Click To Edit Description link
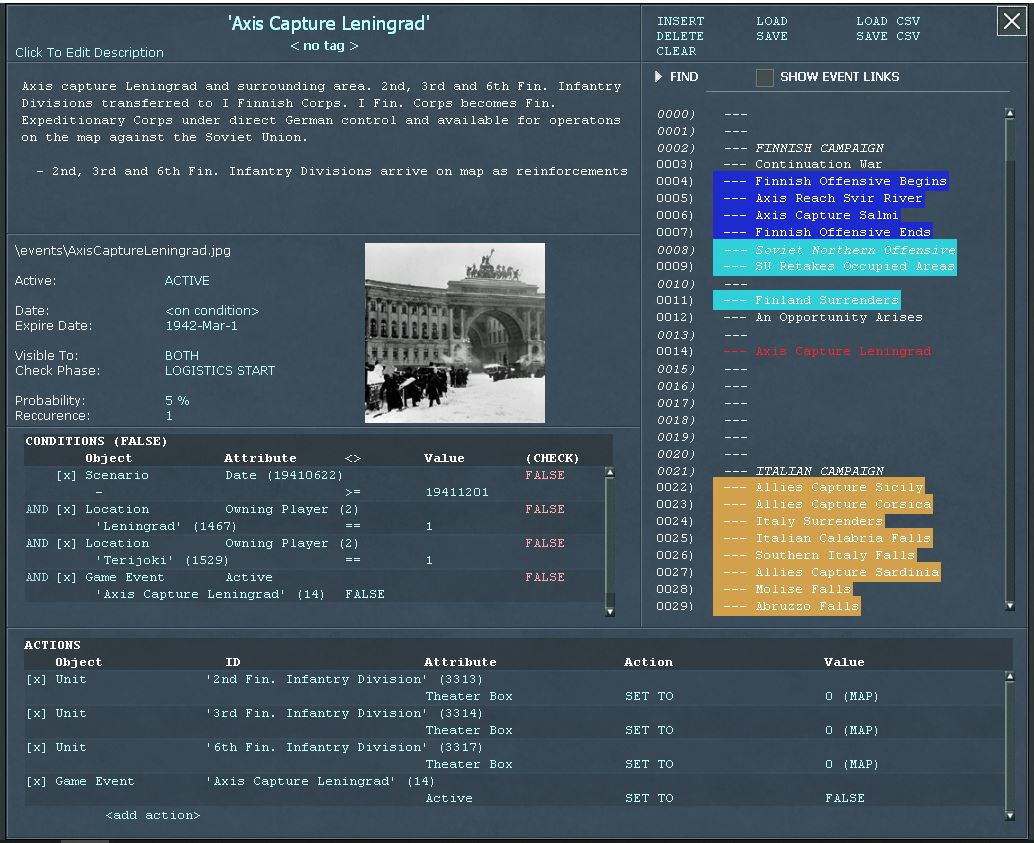This screenshot has width=1034, height=843. click(x=89, y=53)
